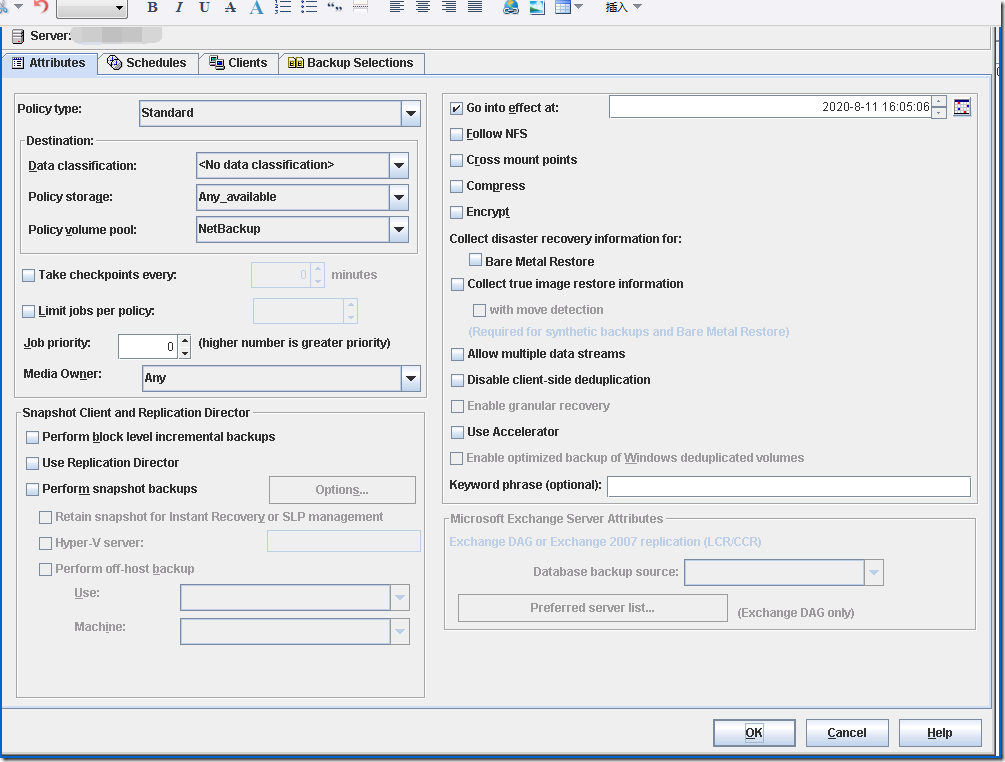The height and width of the screenshot is (762, 1005).
Task: Toggle Limit jobs per policy checkbox
Action: pos(29,311)
